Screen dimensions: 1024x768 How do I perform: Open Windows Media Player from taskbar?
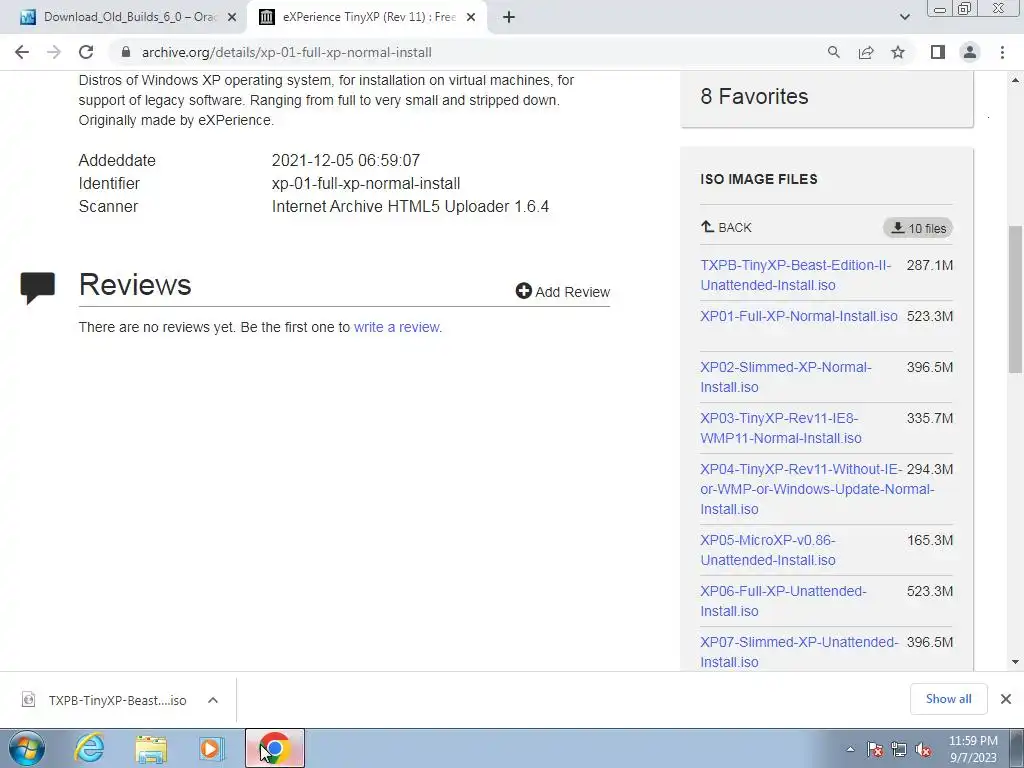click(x=211, y=748)
